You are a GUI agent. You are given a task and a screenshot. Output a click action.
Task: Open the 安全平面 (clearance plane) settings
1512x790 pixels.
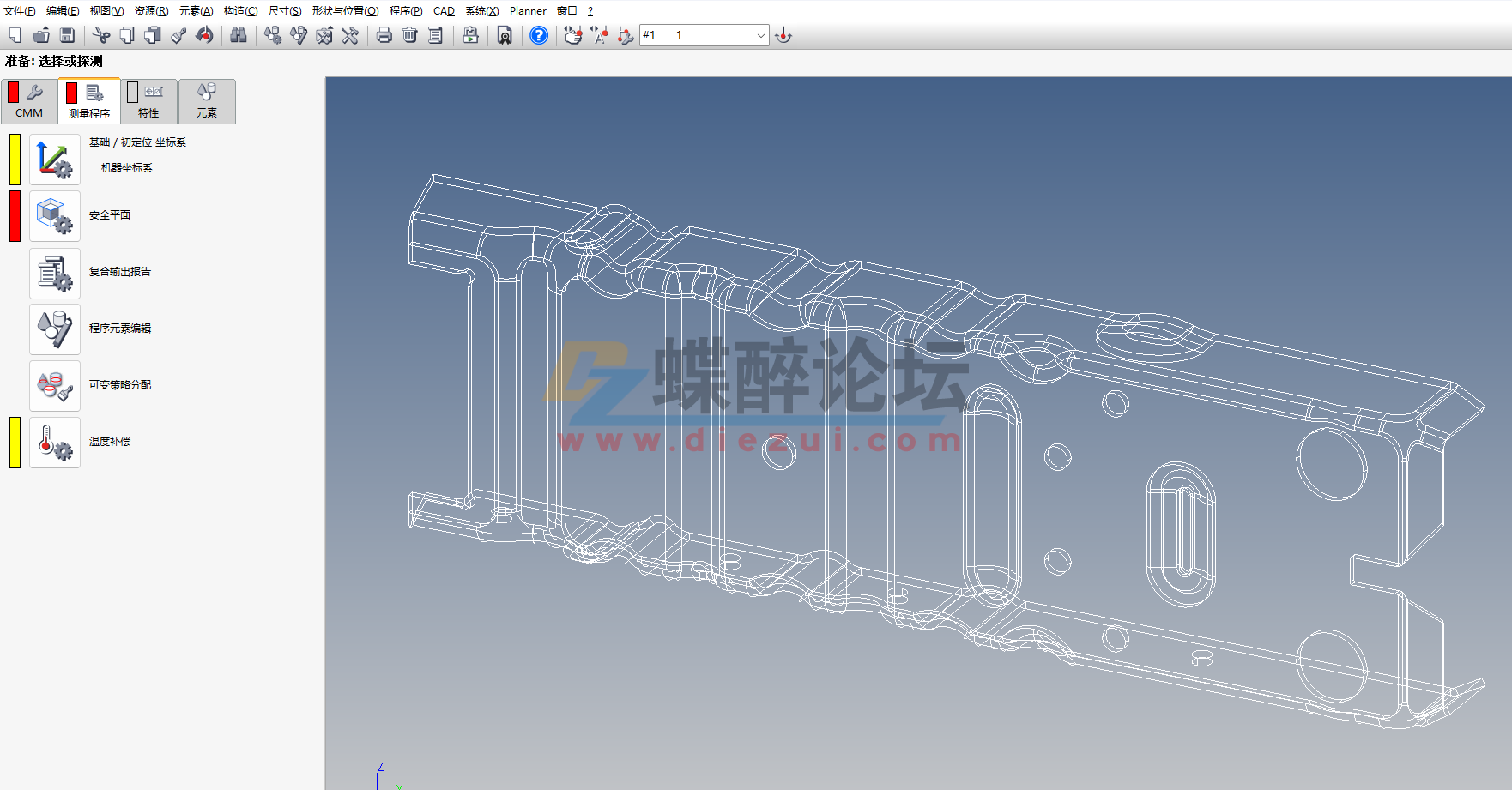[54, 216]
